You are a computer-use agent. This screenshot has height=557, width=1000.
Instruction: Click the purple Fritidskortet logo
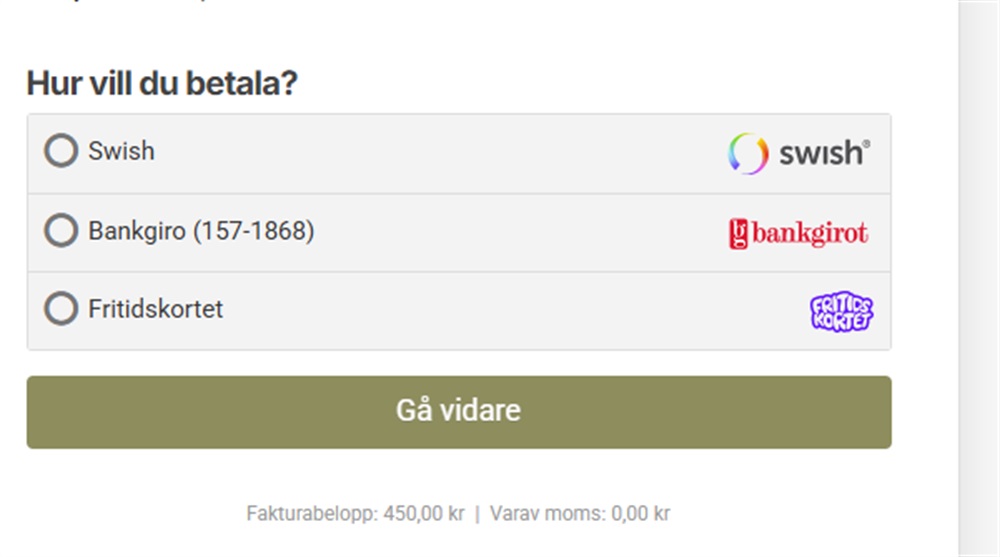click(x=841, y=312)
